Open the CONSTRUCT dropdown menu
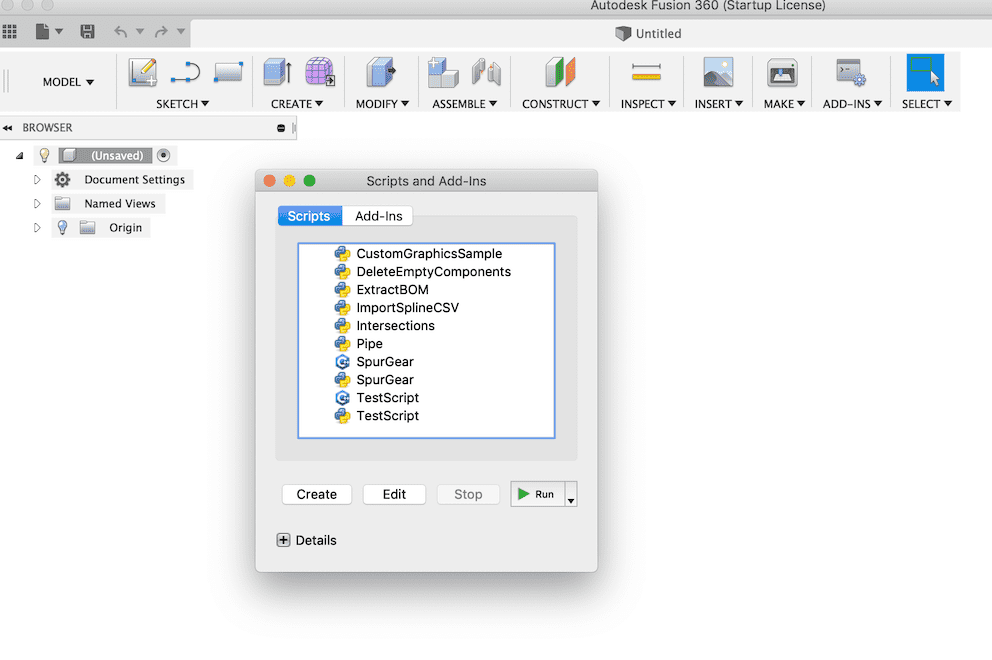This screenshot has height=660, width=992. click(561, 104)
